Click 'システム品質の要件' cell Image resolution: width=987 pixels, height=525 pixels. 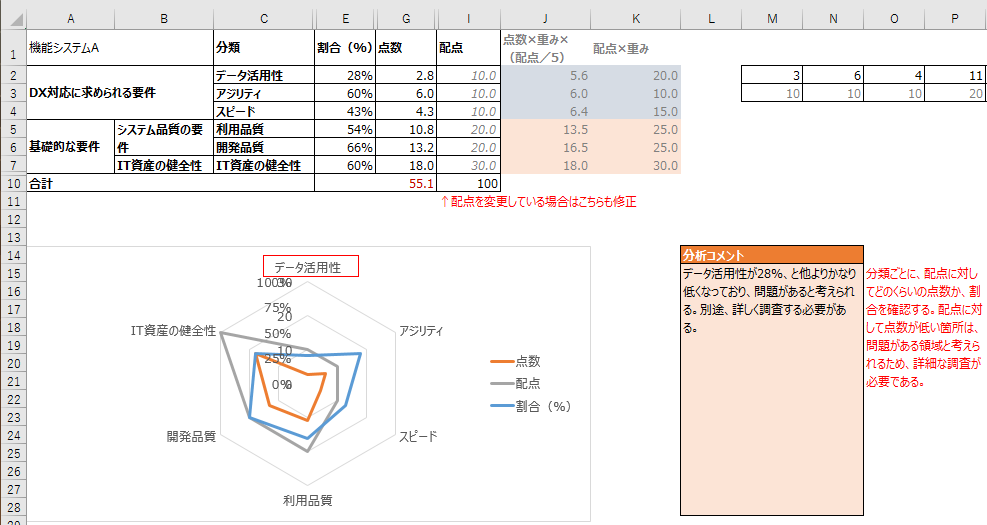[x=164, y=138]
